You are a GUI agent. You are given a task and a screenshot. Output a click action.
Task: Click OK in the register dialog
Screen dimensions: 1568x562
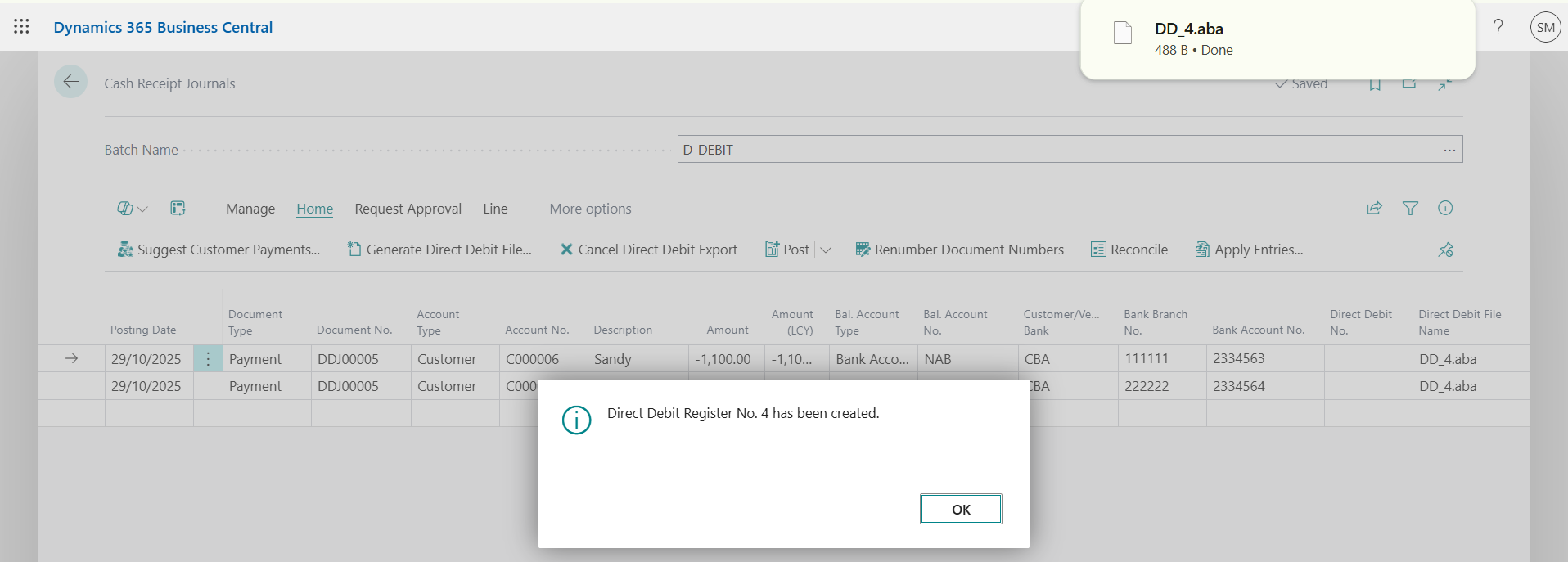pyautogui.click(x=960, y=509)
